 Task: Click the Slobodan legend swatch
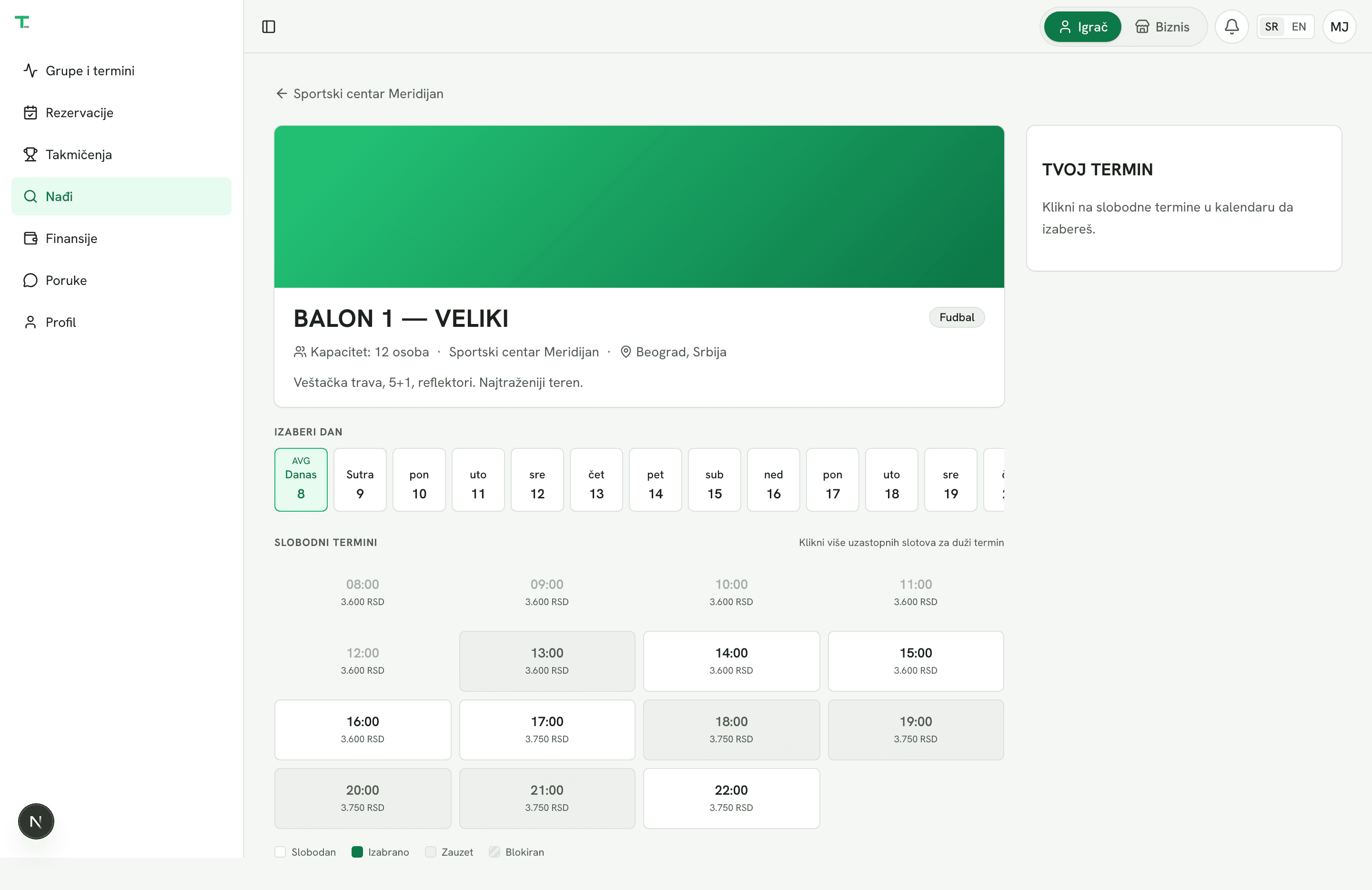[x=280, y=852]
